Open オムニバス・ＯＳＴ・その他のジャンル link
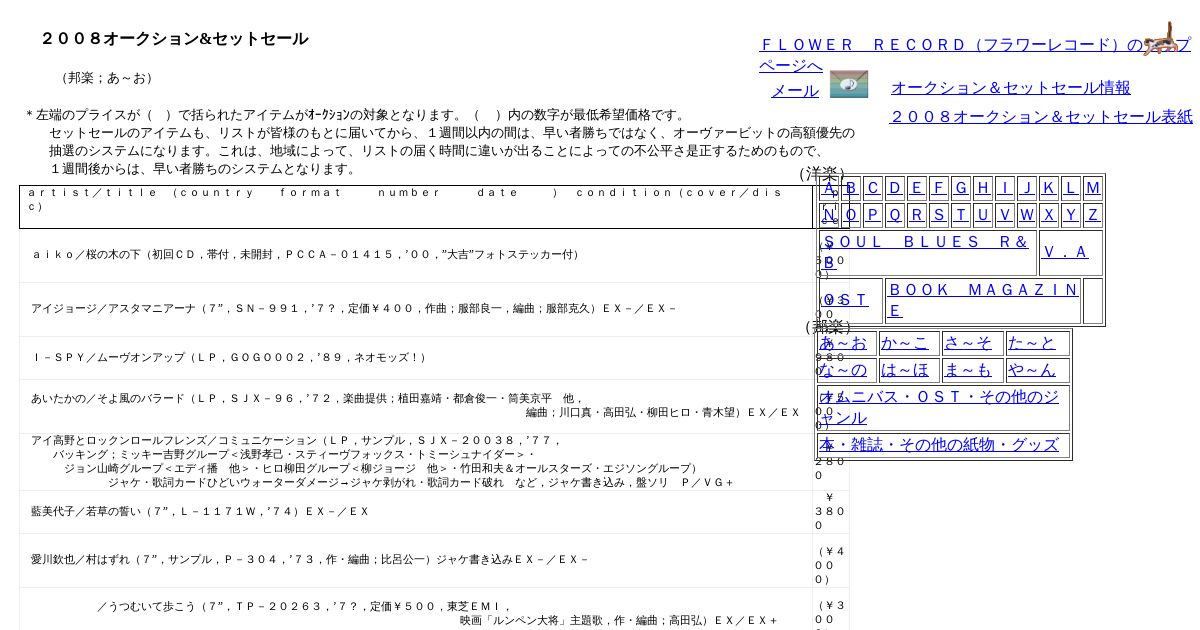 point(940,407)
